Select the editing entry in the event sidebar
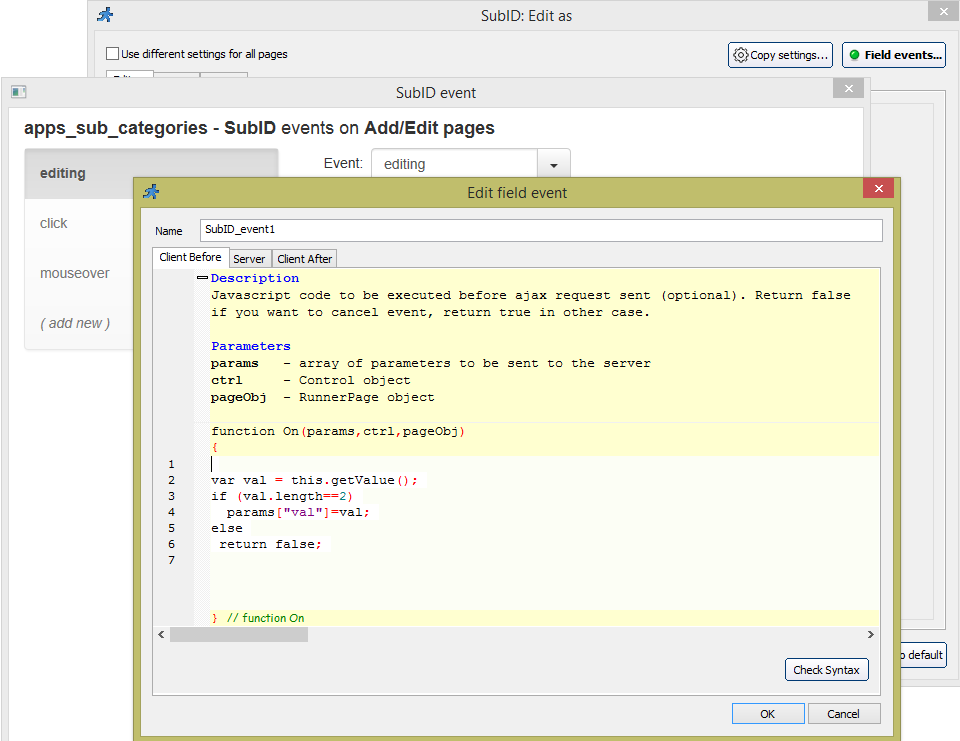Screen dimensions: 960x741 coord(63,172)
